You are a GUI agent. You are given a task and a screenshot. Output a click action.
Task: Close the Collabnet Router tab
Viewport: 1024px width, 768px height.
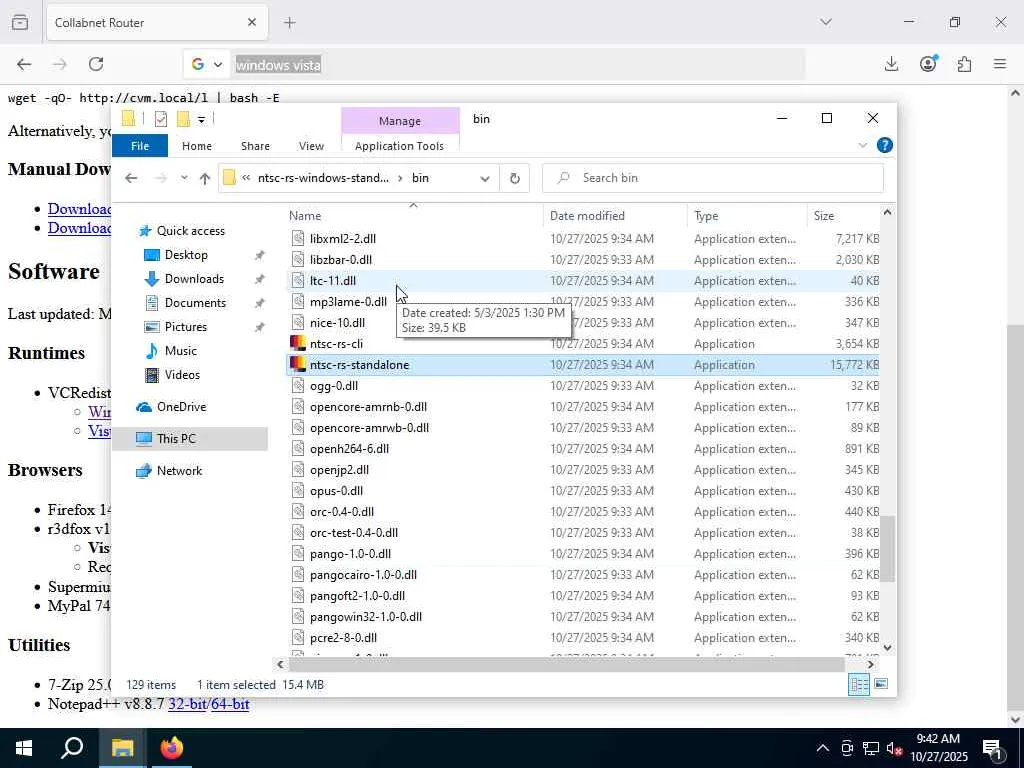(252, 23)
